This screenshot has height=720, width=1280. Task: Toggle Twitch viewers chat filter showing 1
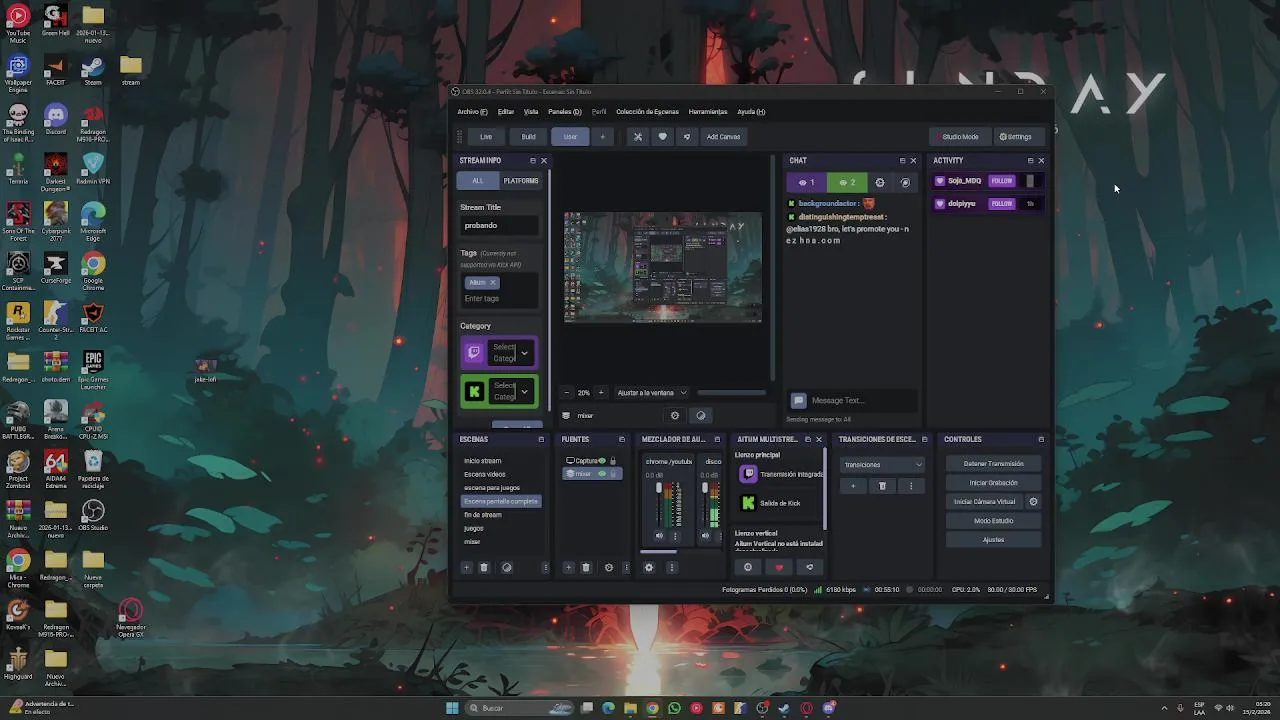point(807,182)
